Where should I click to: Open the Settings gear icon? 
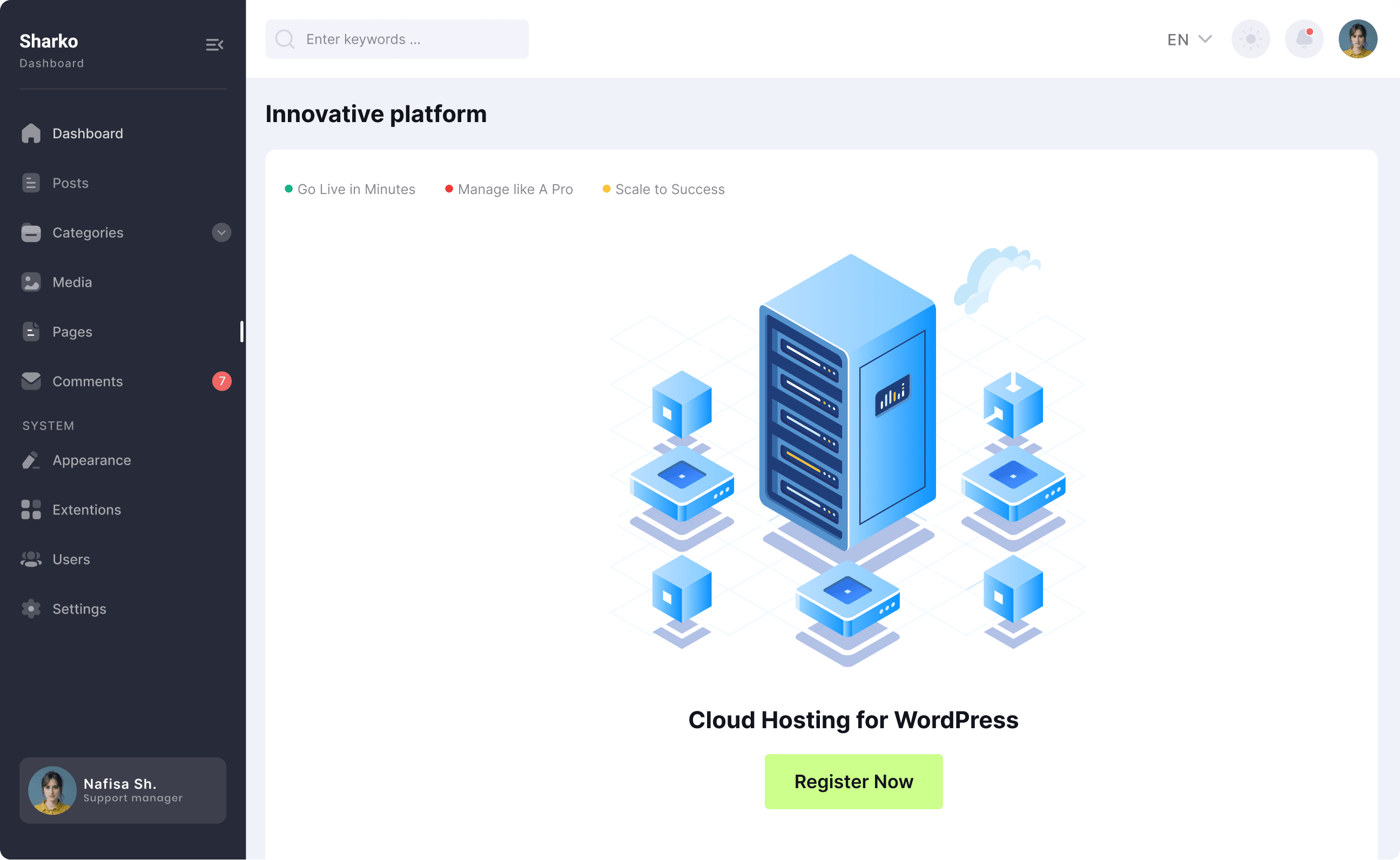tap(31, 609)
